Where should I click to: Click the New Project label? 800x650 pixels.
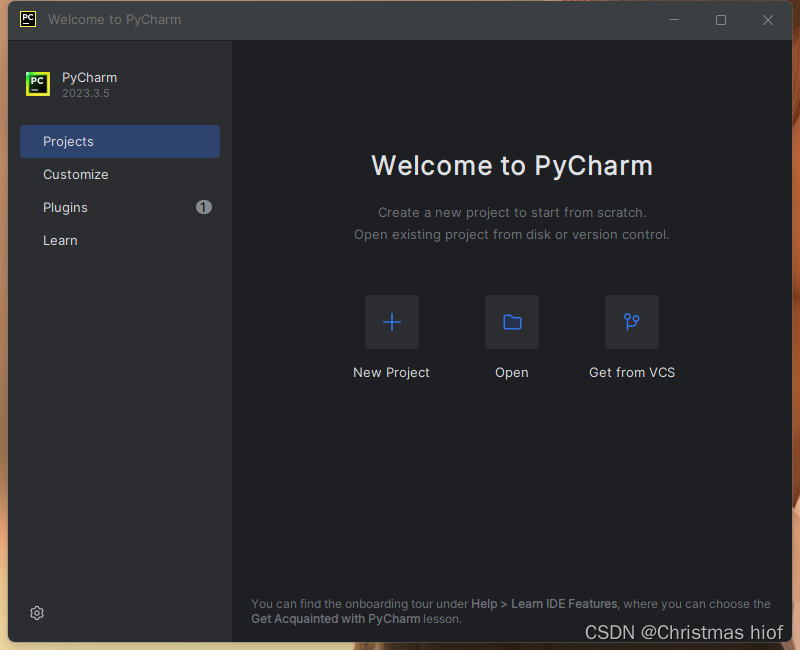pos(391,373)
